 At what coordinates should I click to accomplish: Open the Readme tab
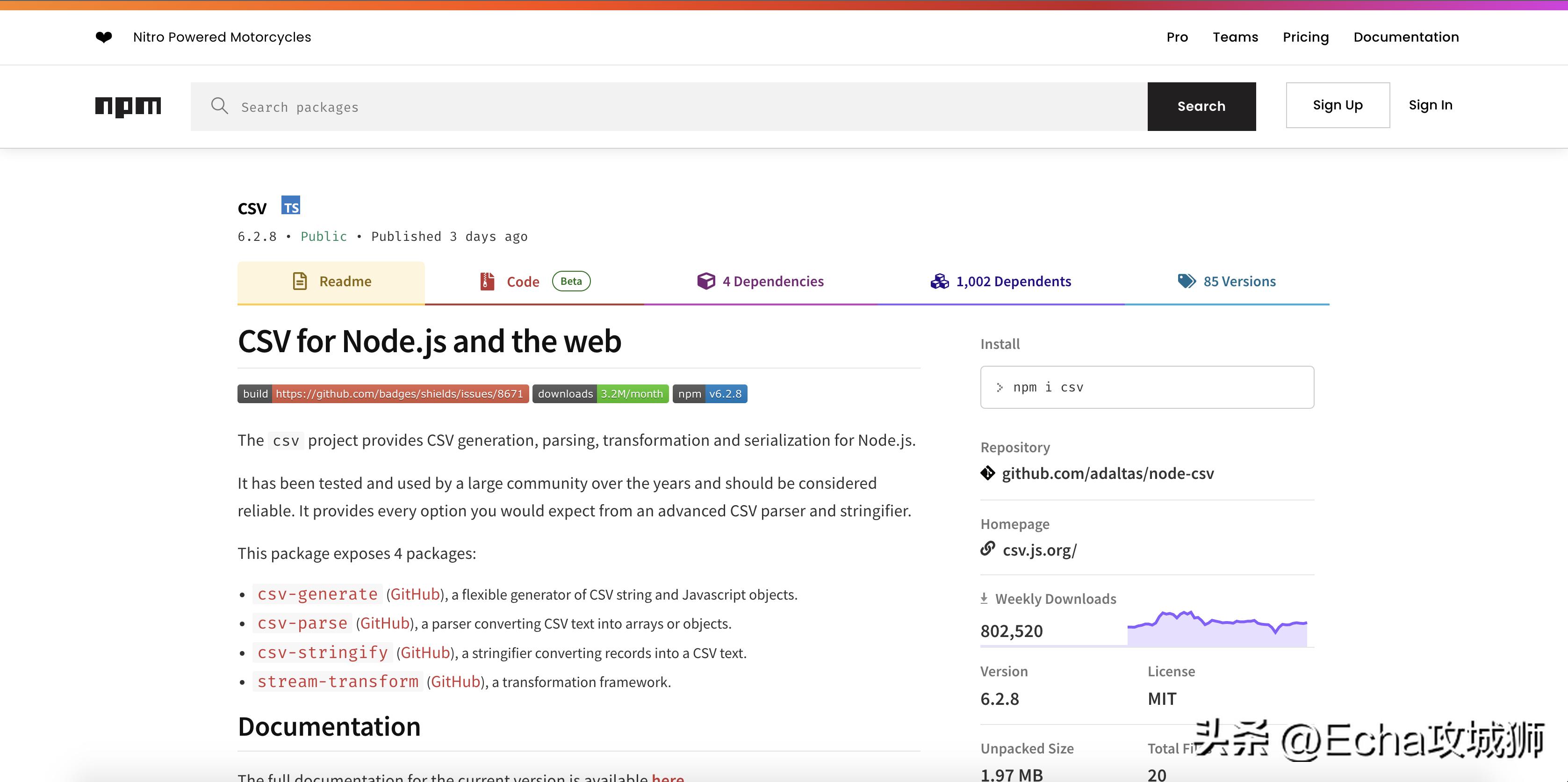click(331, 282)
